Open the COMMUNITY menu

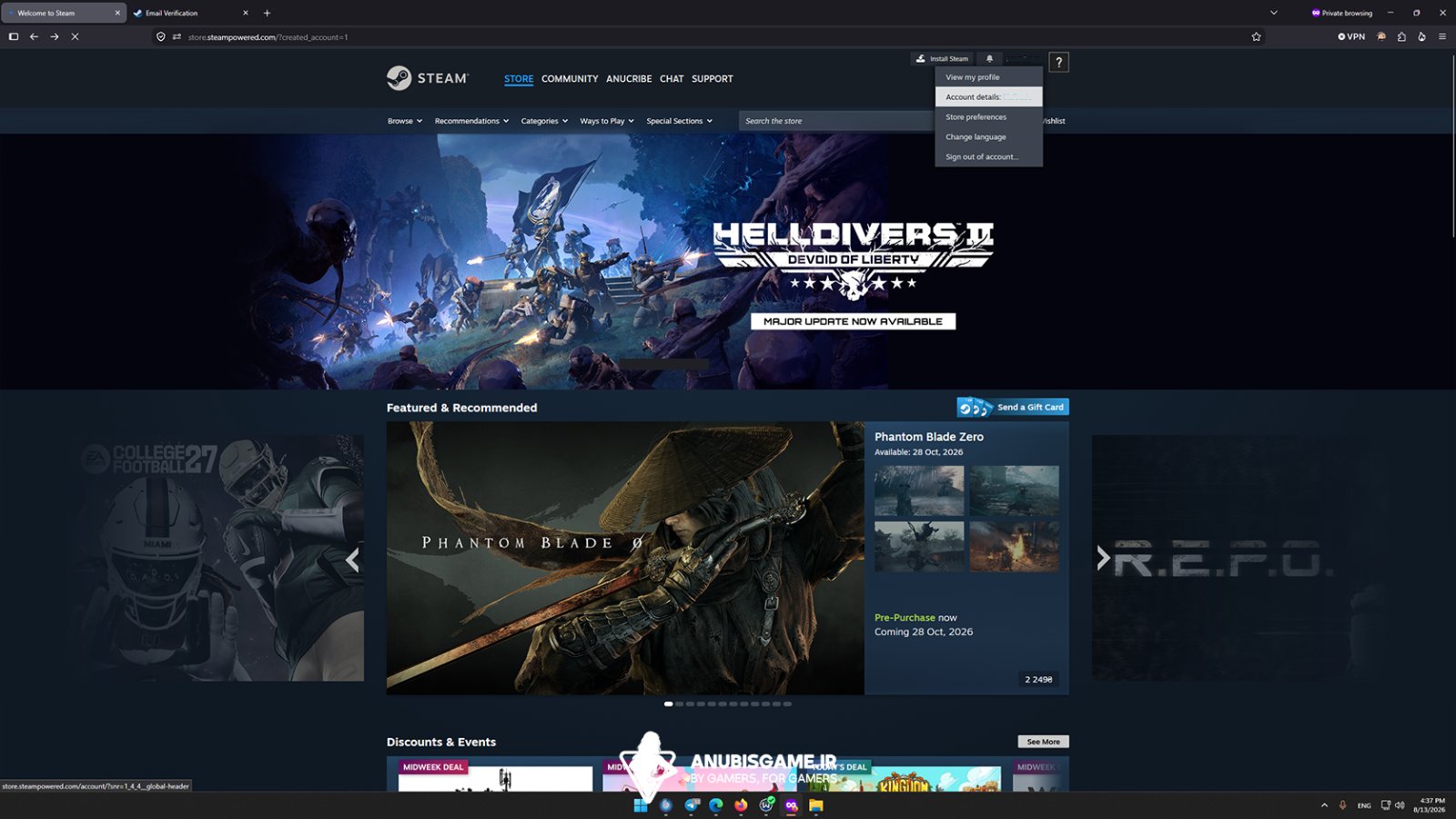[x=570, y=79]
